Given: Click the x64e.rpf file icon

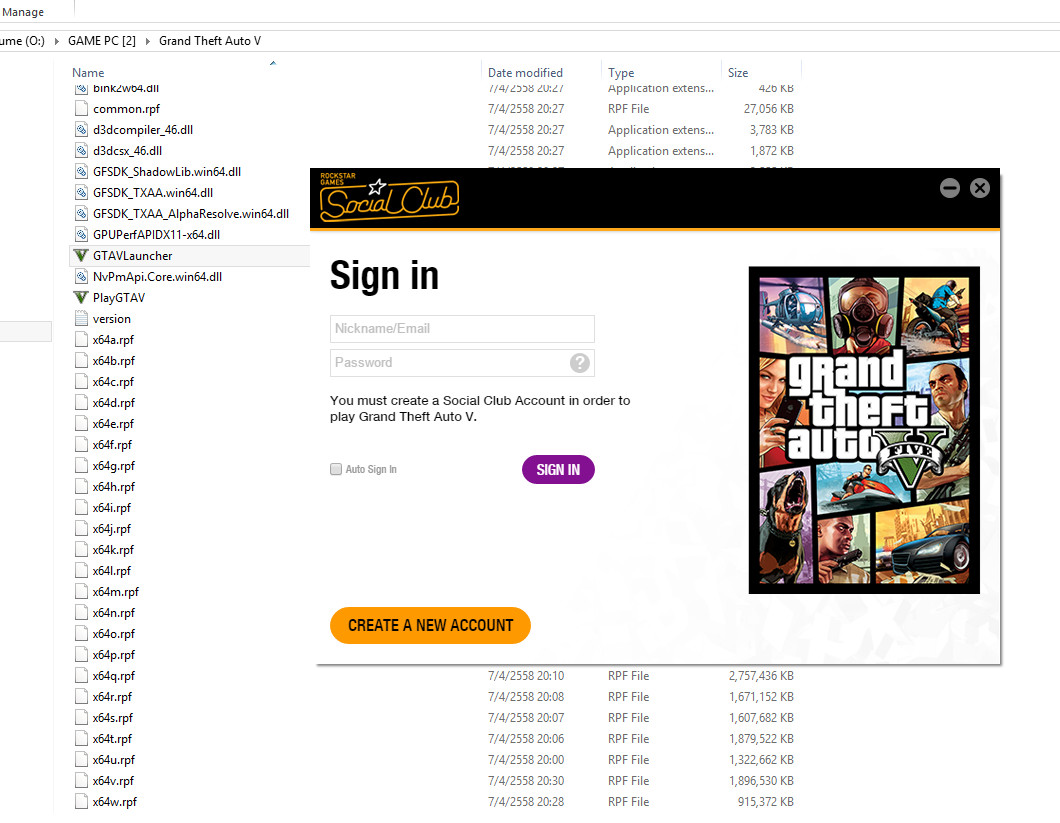Looking at the screenshot, I should click(x=81, y=423).
